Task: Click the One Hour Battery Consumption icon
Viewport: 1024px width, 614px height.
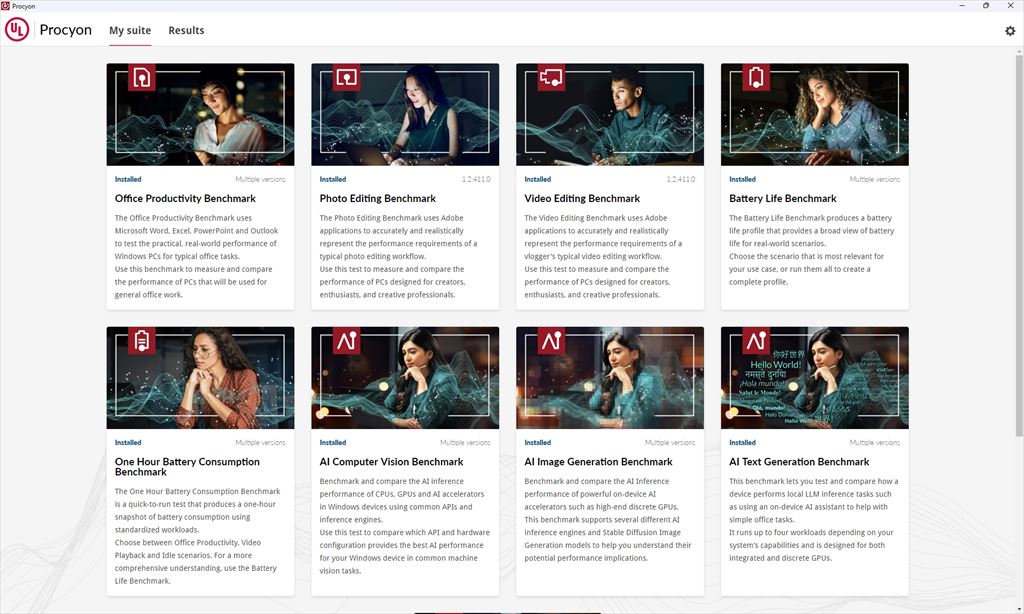Action: pyautogui.click(x=142, y=340)
